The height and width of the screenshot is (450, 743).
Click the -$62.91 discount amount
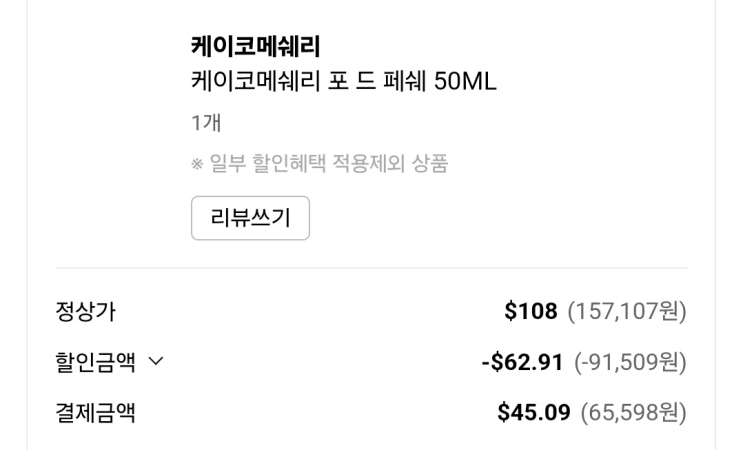pos(523,361)
